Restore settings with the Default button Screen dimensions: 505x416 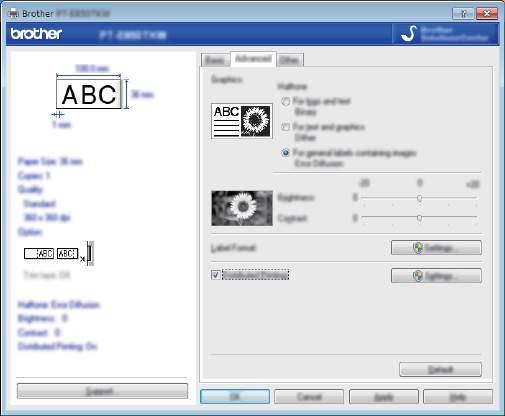pos(440,370)
